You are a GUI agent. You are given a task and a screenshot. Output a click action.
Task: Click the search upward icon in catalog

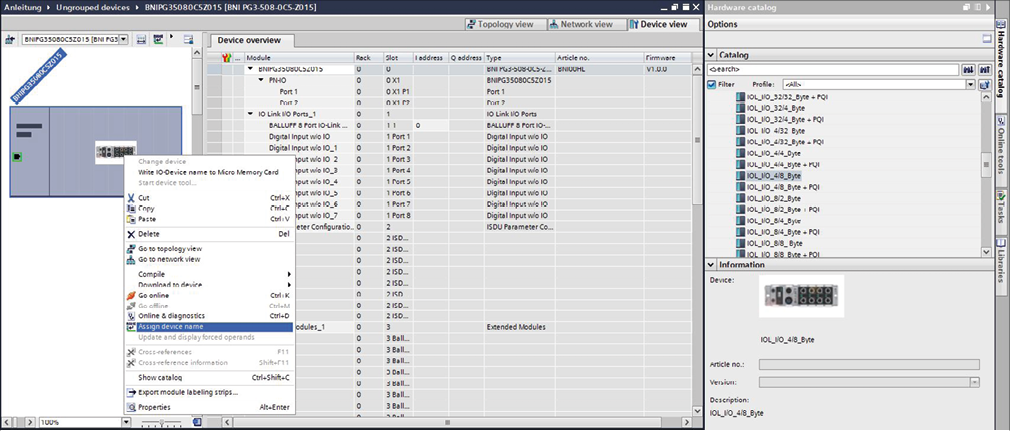click(x=984, y=70)
